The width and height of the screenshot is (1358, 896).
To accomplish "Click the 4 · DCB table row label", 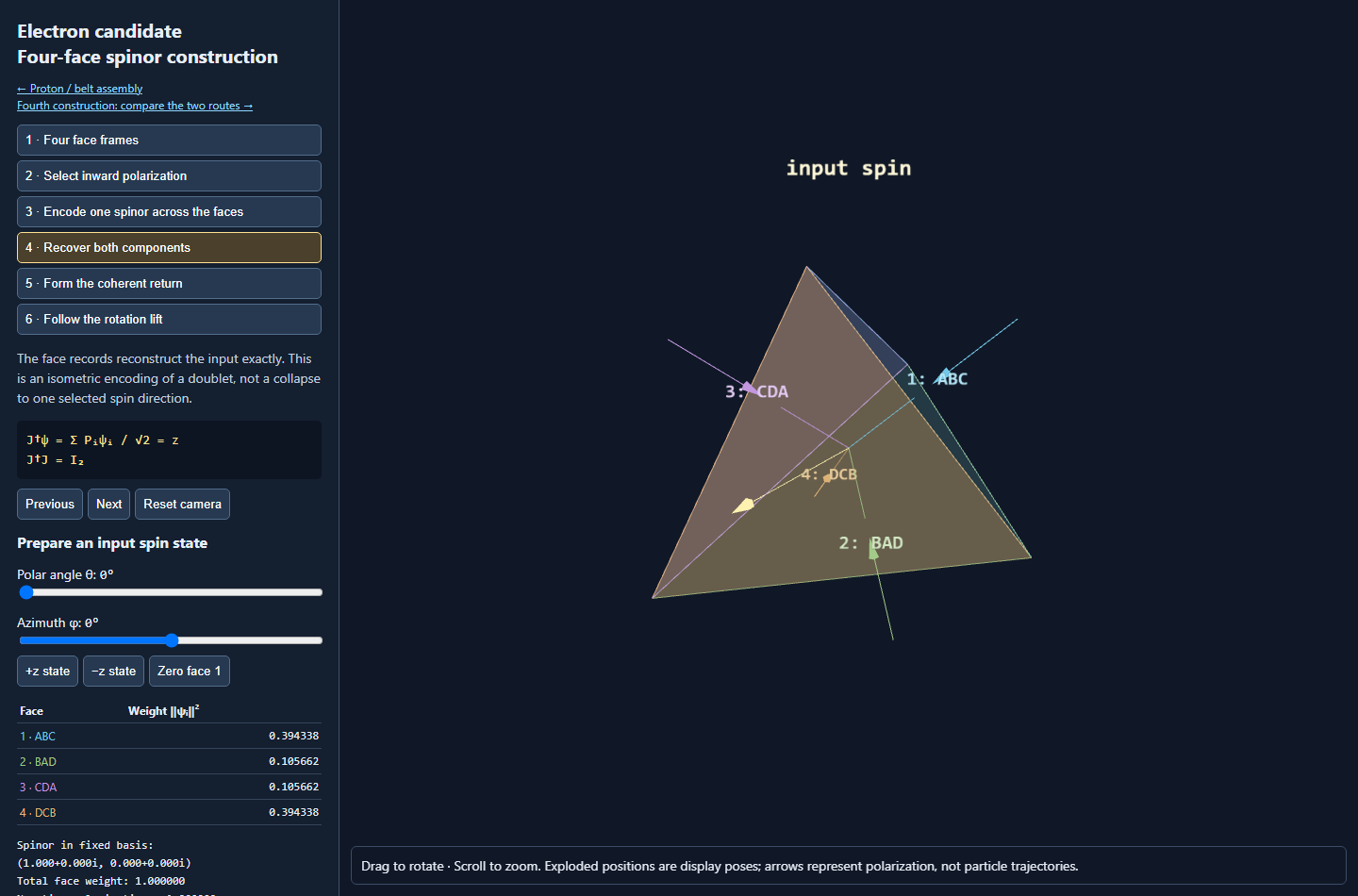I will pyautogui.click(x=38, y=812).
